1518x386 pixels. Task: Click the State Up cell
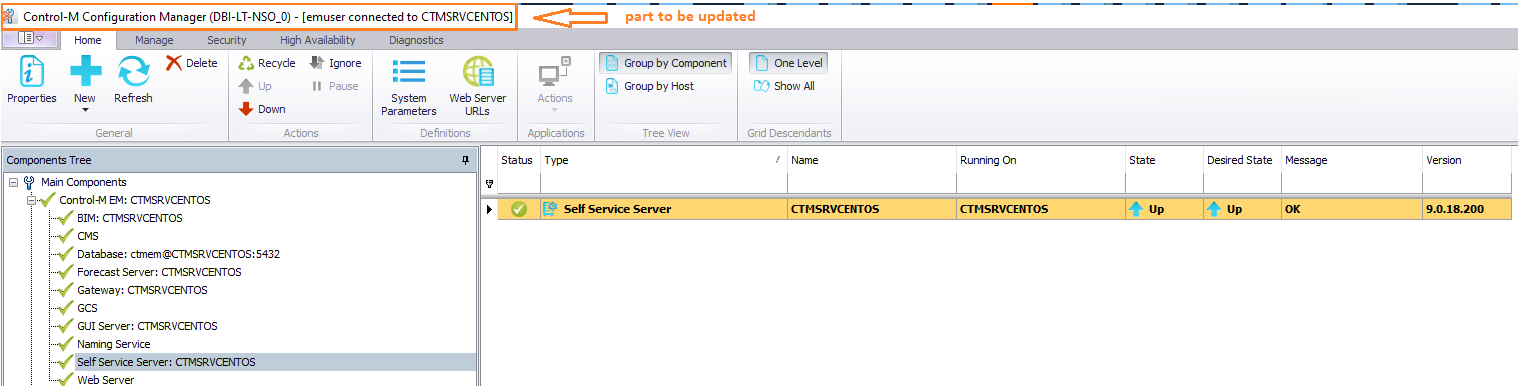pyautogui.click(x=1164, y=209)
